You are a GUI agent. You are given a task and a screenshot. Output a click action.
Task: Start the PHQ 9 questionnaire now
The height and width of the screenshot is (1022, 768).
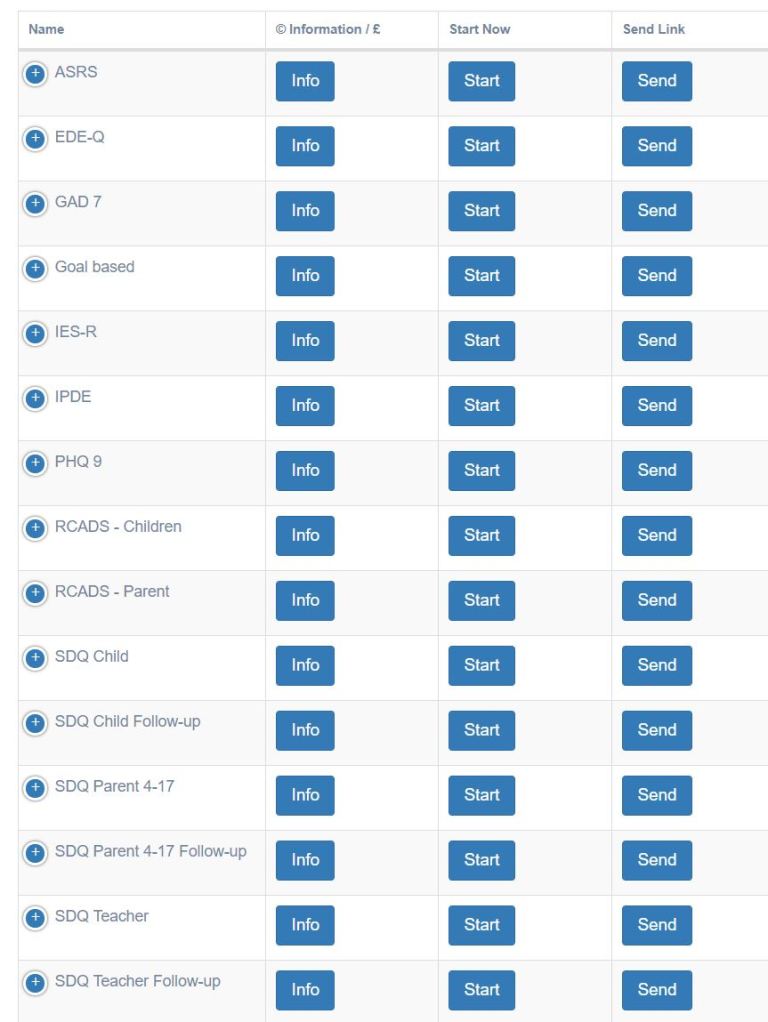tap(481, 471)
